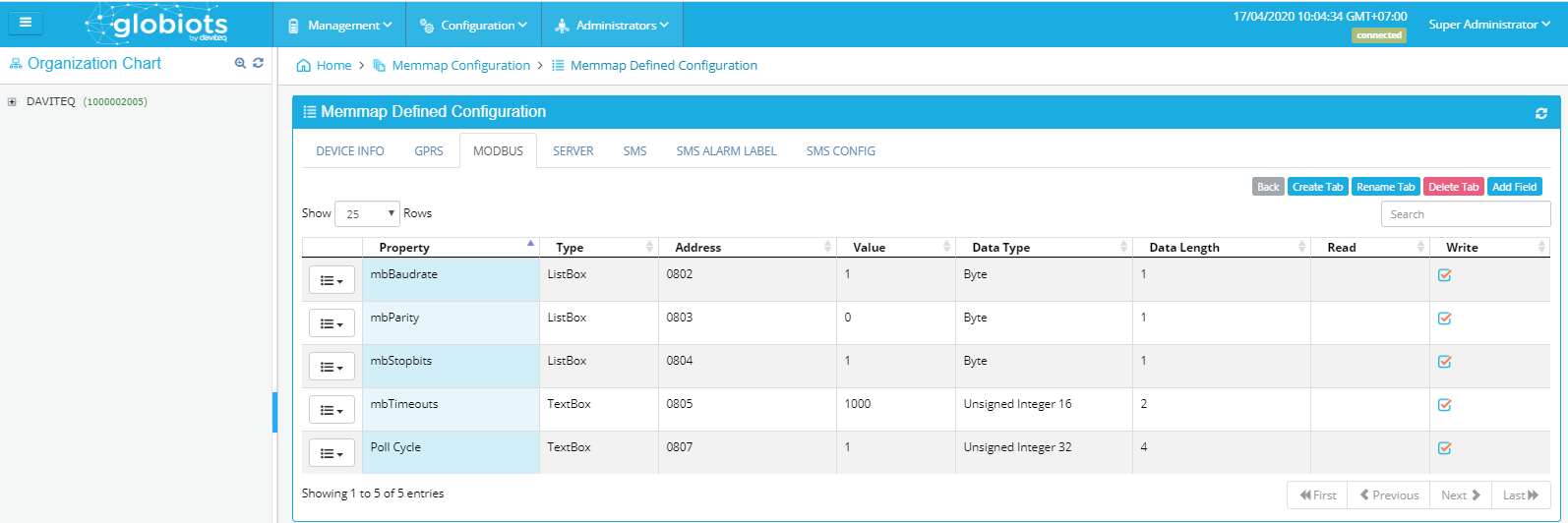The height and width of the screenshot is (523, 1568).
Task: Click the Poll Cycle property cell
Action: (x=451, y=452)
